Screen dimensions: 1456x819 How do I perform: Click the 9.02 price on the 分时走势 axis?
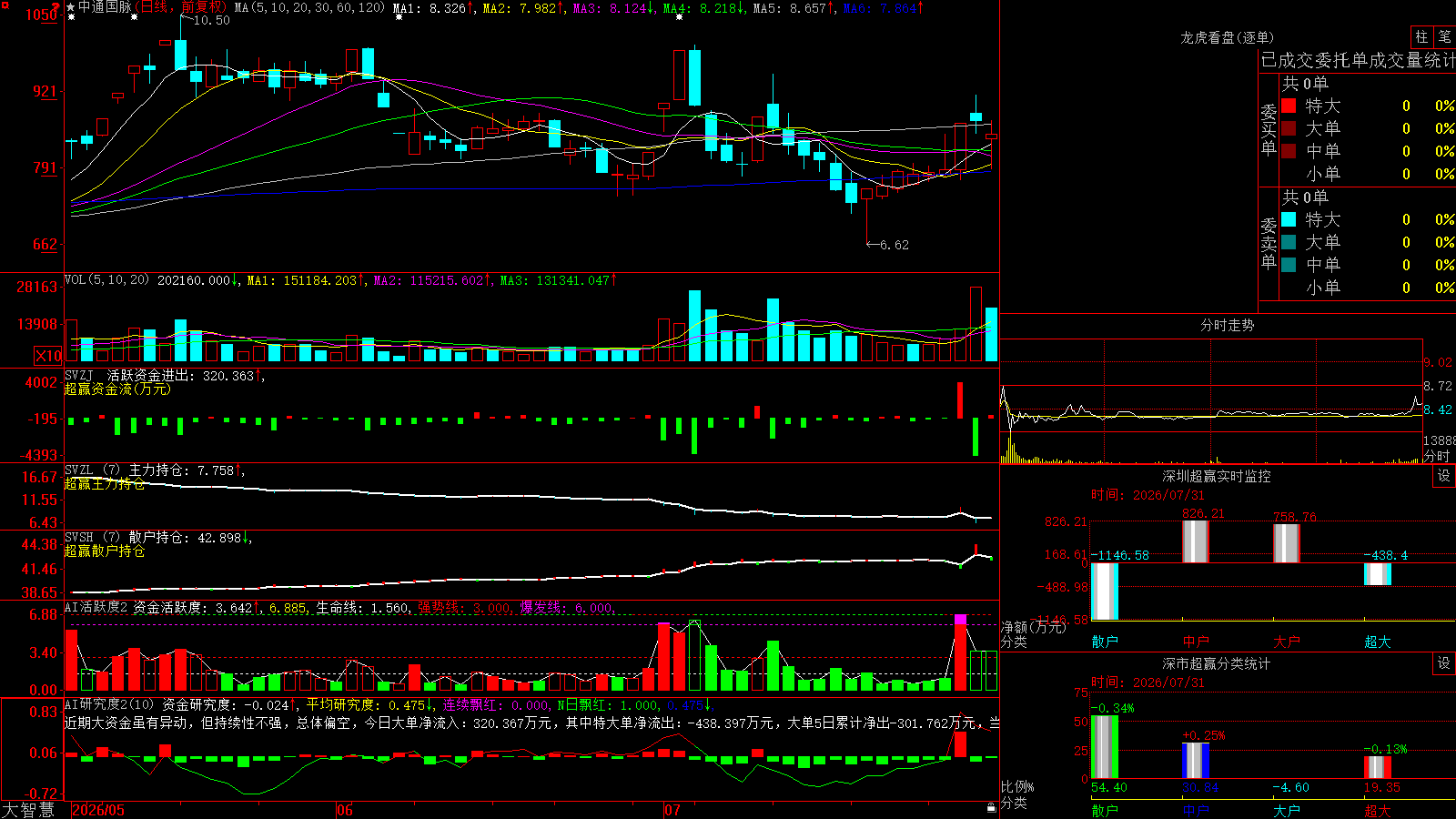pyautogui.click(x=1438, y=362)
